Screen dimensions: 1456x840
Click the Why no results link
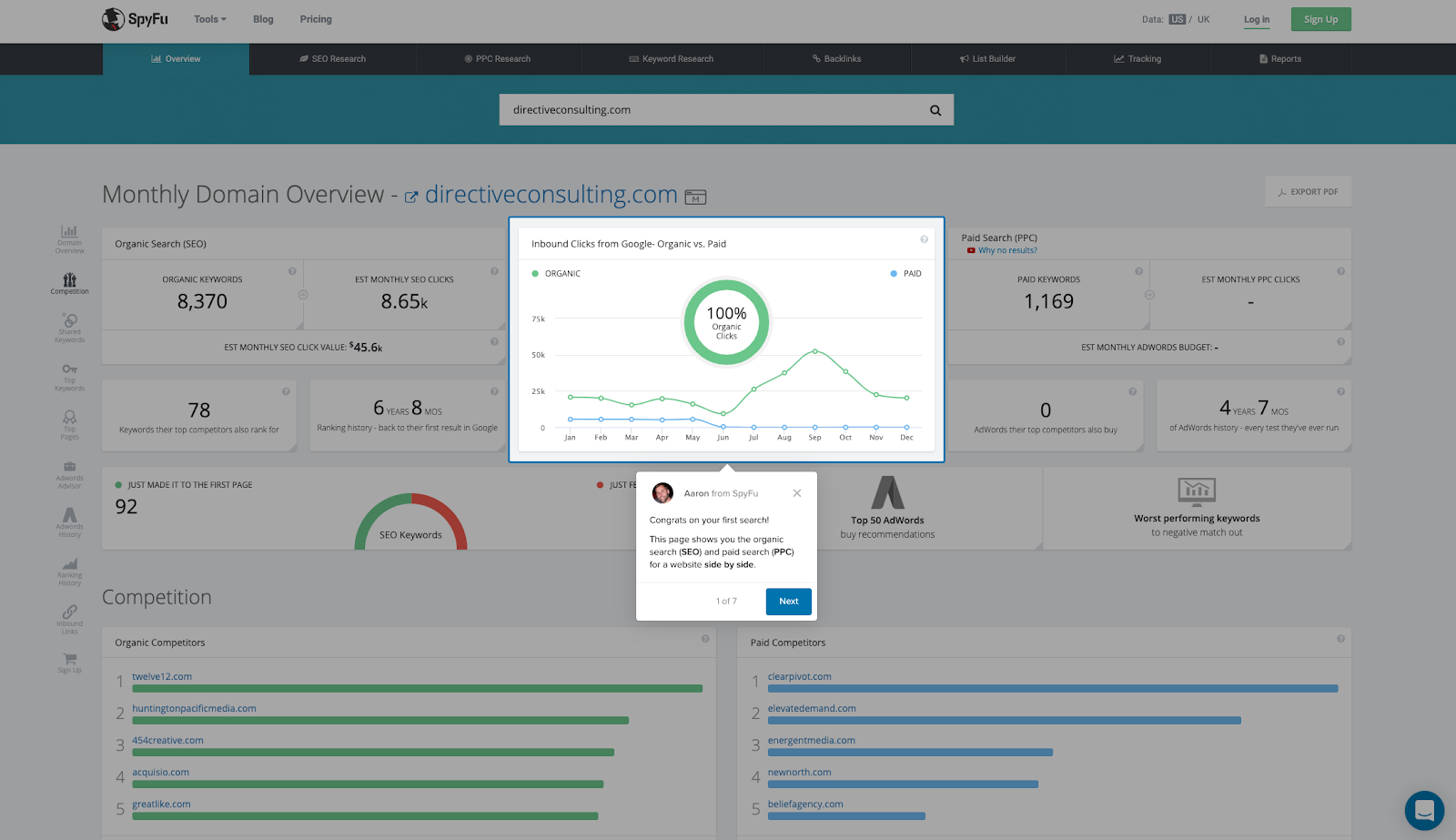(x=1007, y=250)
